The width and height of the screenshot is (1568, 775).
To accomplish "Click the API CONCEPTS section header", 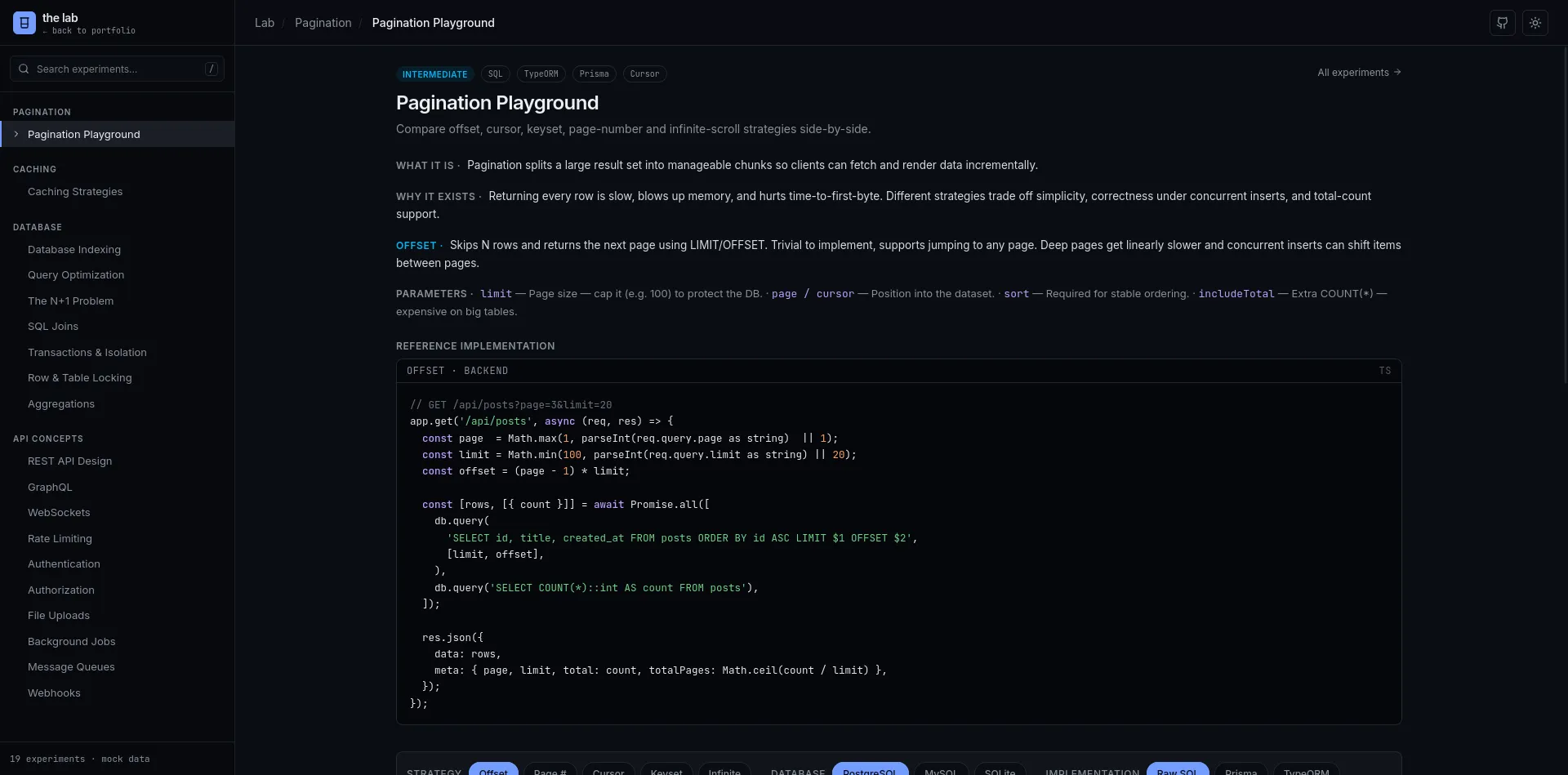I will click(48, 439).
